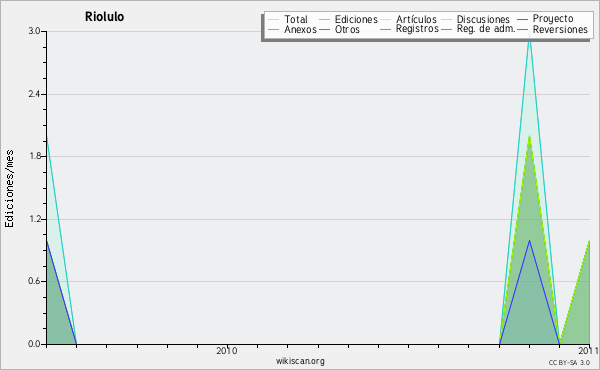This screenshot has height=370, width=600.
Task: Click the red Reversiones line swatch in legend
Action: click(x=523, y=29)
